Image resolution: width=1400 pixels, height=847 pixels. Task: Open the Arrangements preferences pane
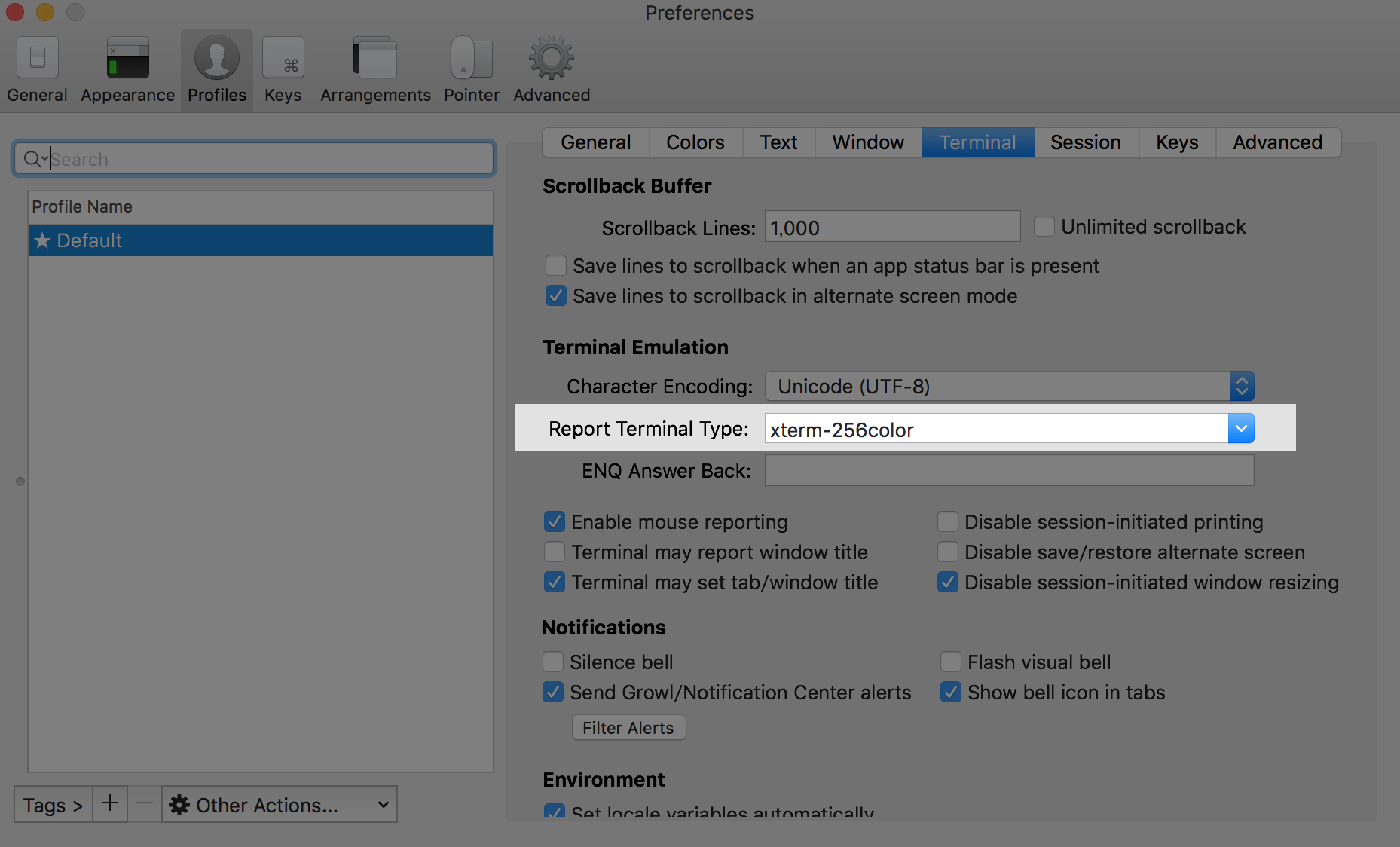(375, 59)
